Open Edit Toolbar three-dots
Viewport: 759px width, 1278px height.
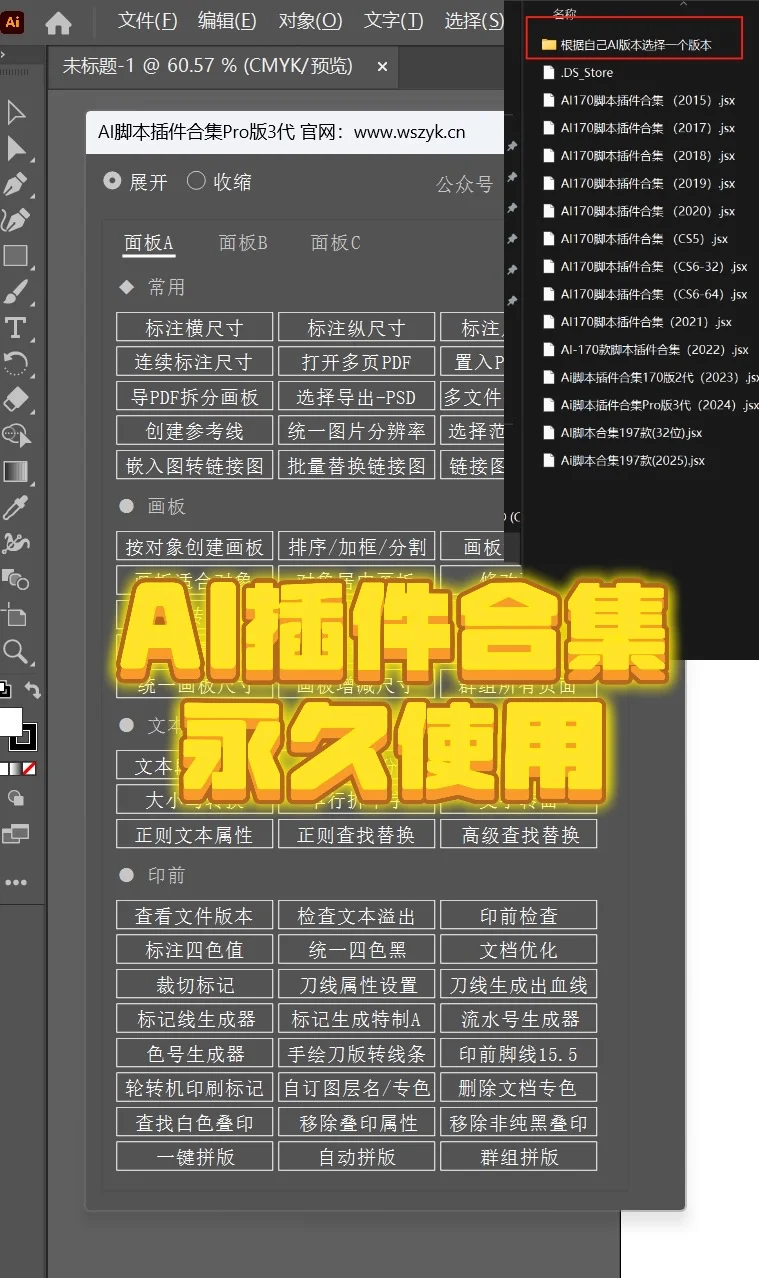[16, 883]
